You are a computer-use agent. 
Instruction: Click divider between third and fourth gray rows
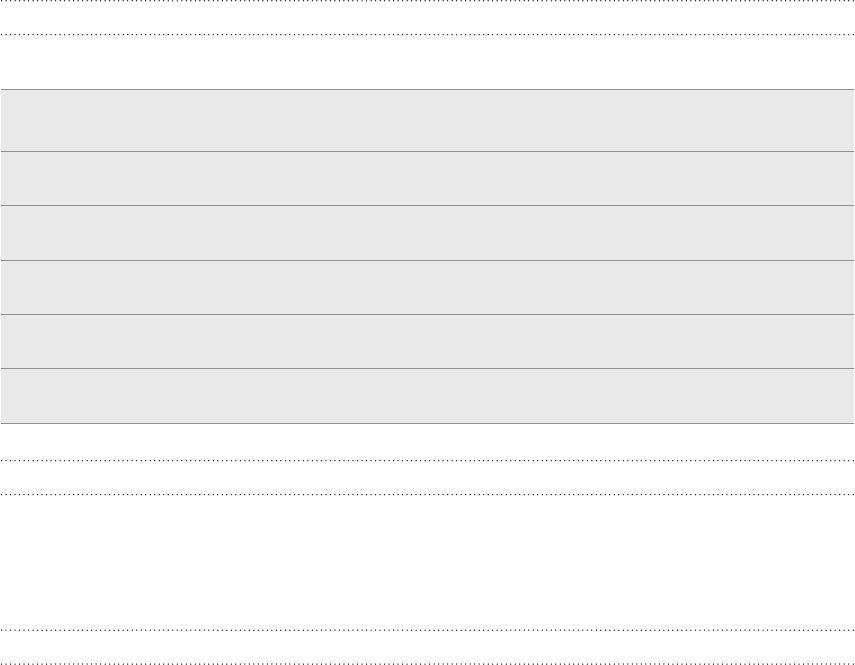point(428,261)
